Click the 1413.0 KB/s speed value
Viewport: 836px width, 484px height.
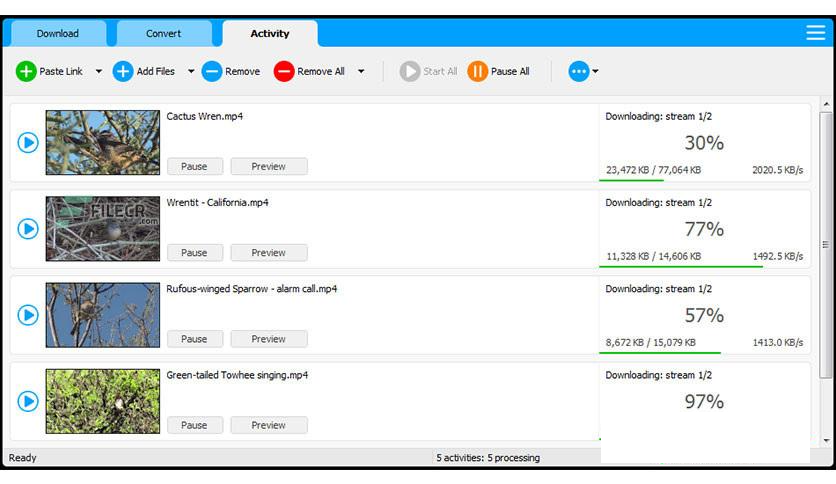777,343
